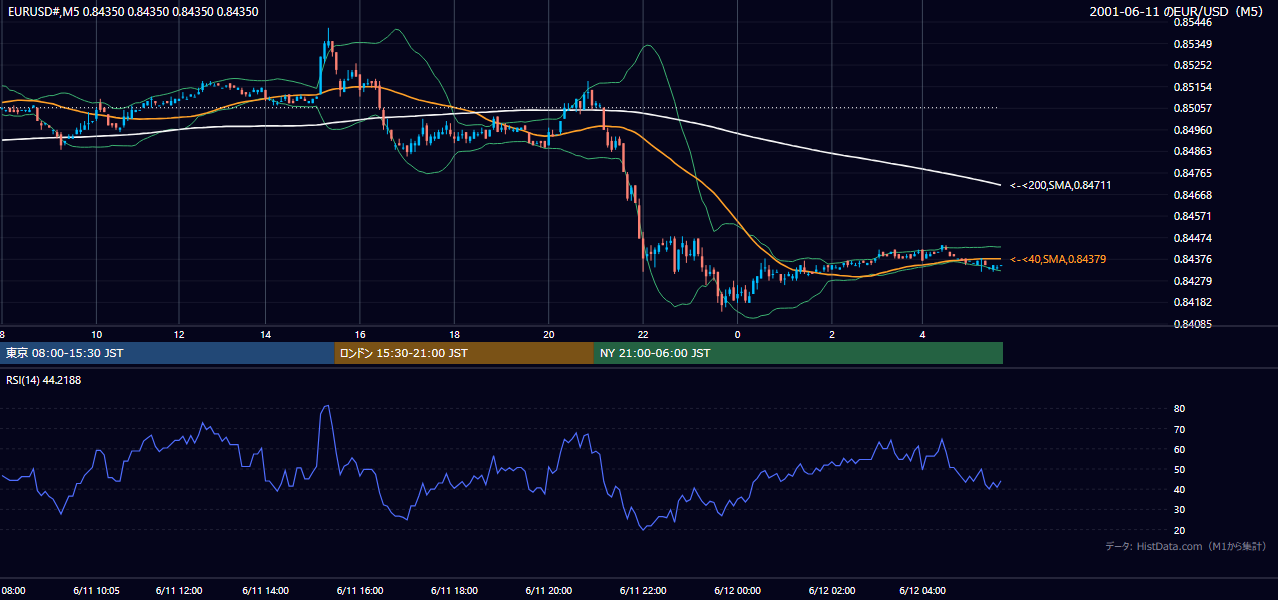Click the 6/12 04:00 time label
Viewport: 1278px width, 600px height.
click(923, 590)
